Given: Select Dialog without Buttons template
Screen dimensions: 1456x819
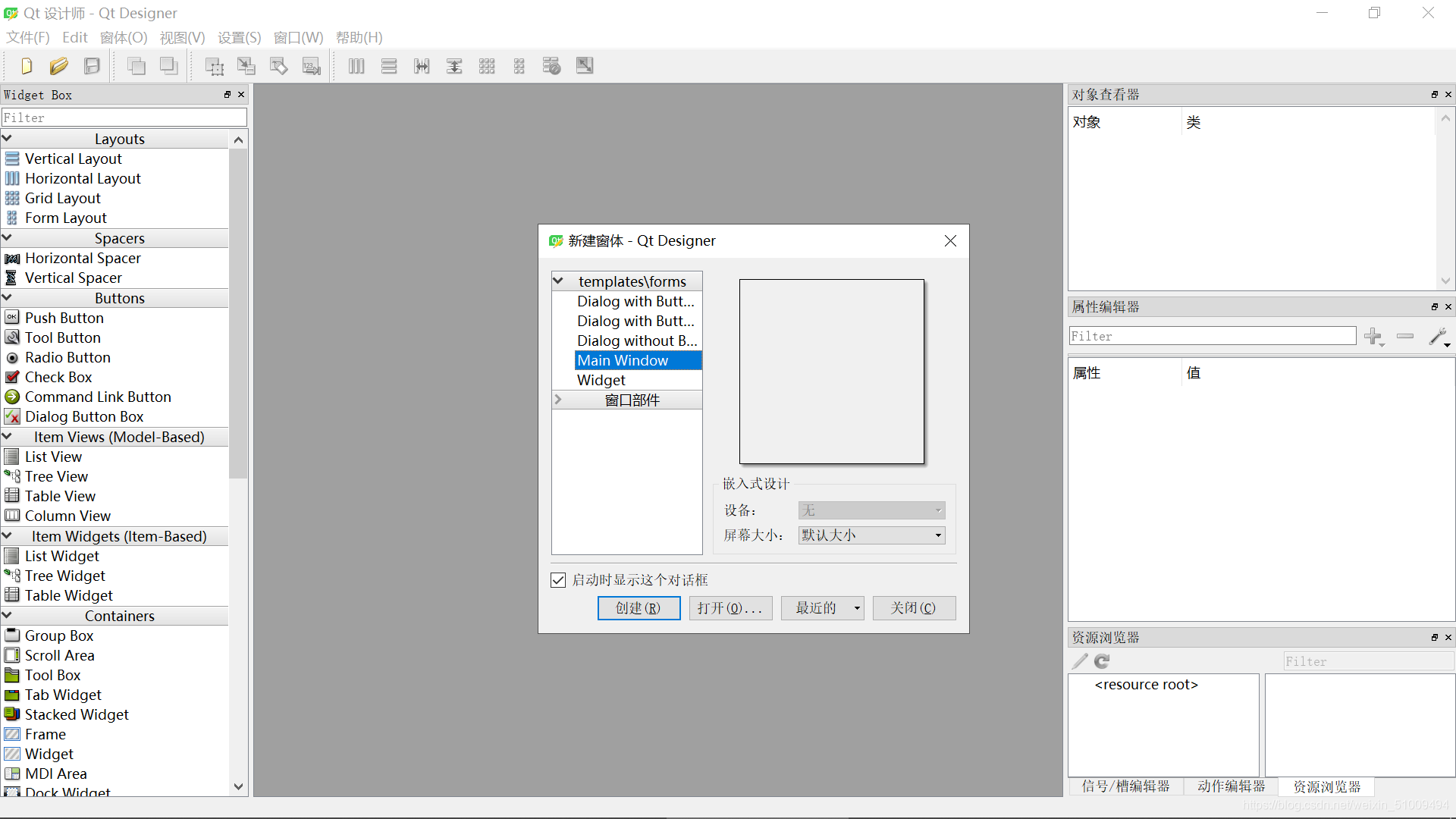Looking at the screenshot, I should [637, 341].
